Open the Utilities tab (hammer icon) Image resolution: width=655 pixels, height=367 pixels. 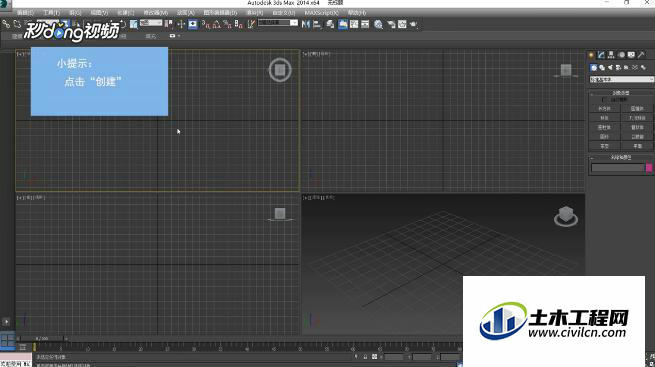pos(642,55)
